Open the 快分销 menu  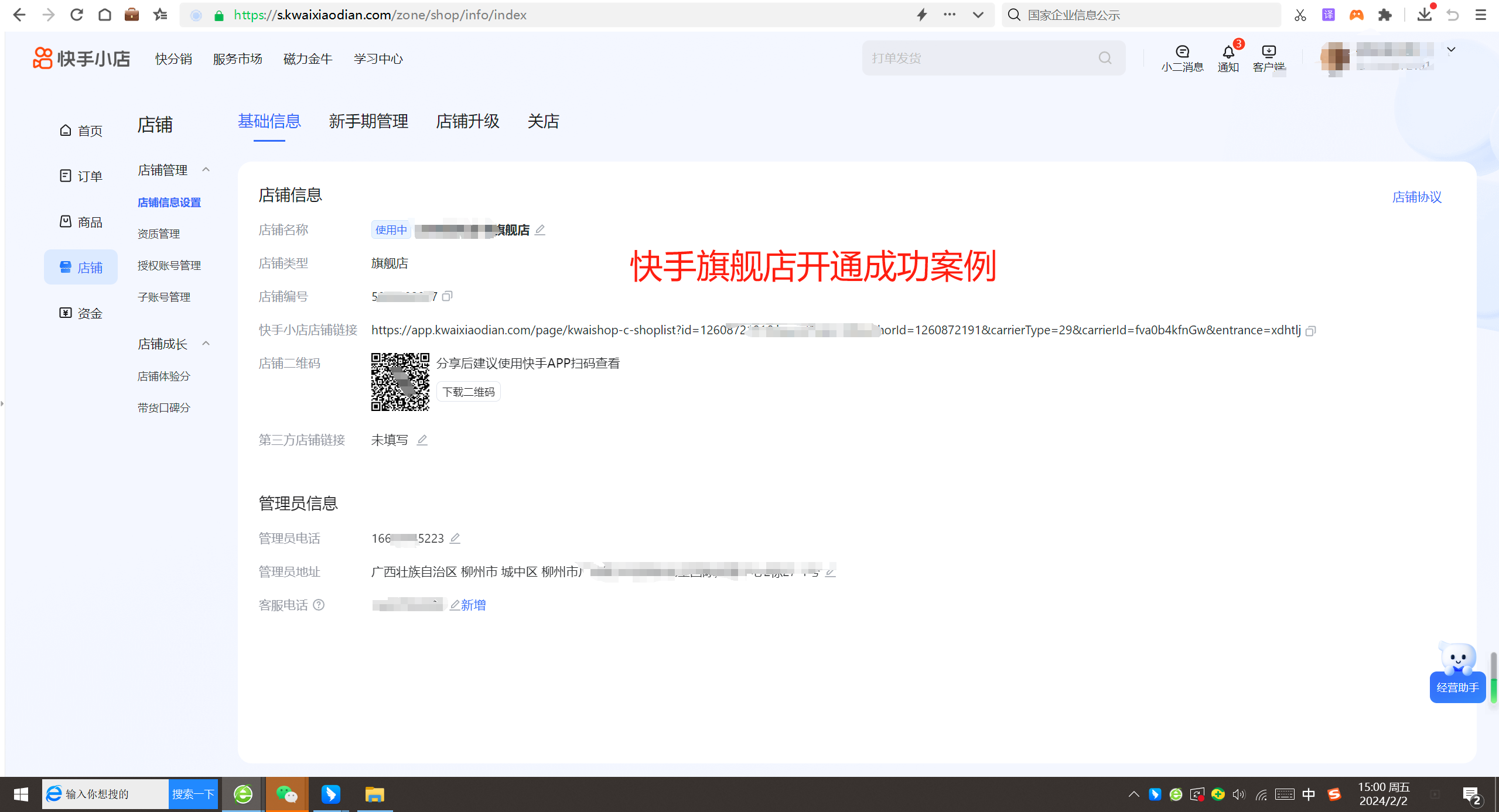point(173,59)
